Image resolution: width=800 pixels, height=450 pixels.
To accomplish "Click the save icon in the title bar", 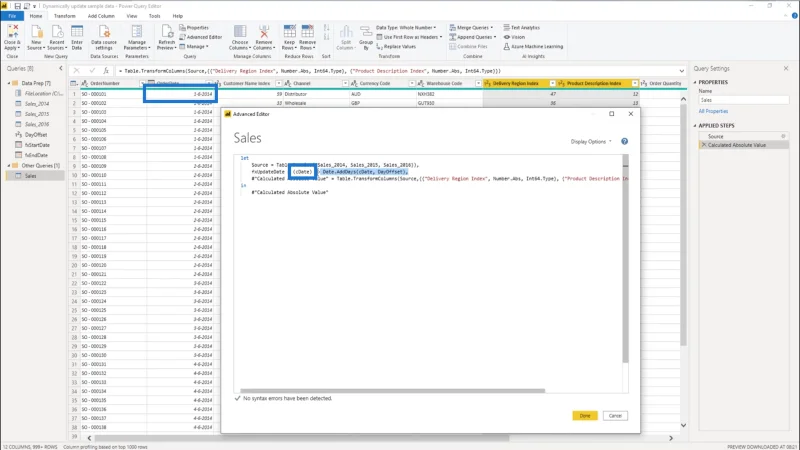I will (x=17, y=6).
